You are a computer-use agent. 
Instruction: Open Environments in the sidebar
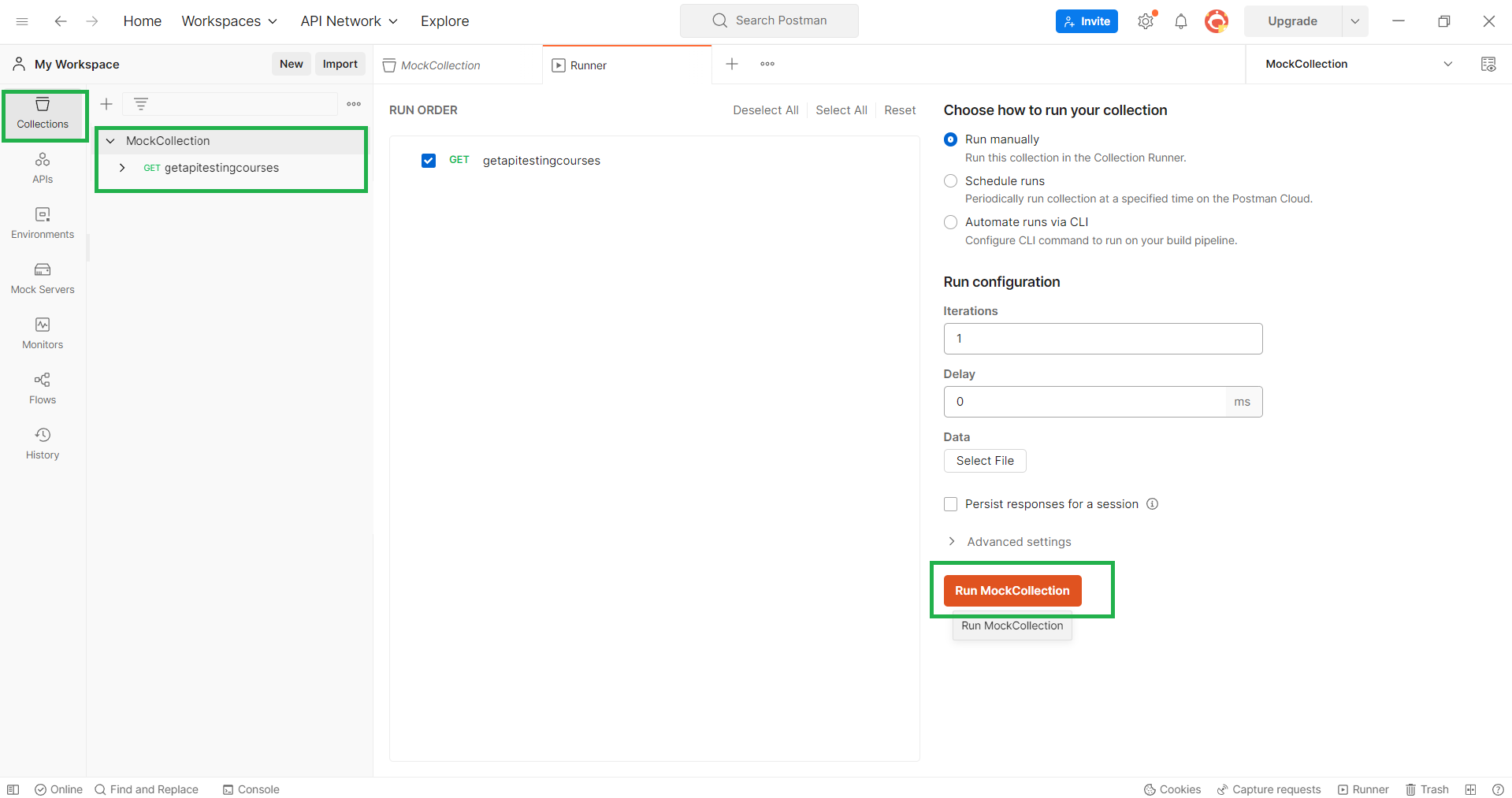[43, 224]
